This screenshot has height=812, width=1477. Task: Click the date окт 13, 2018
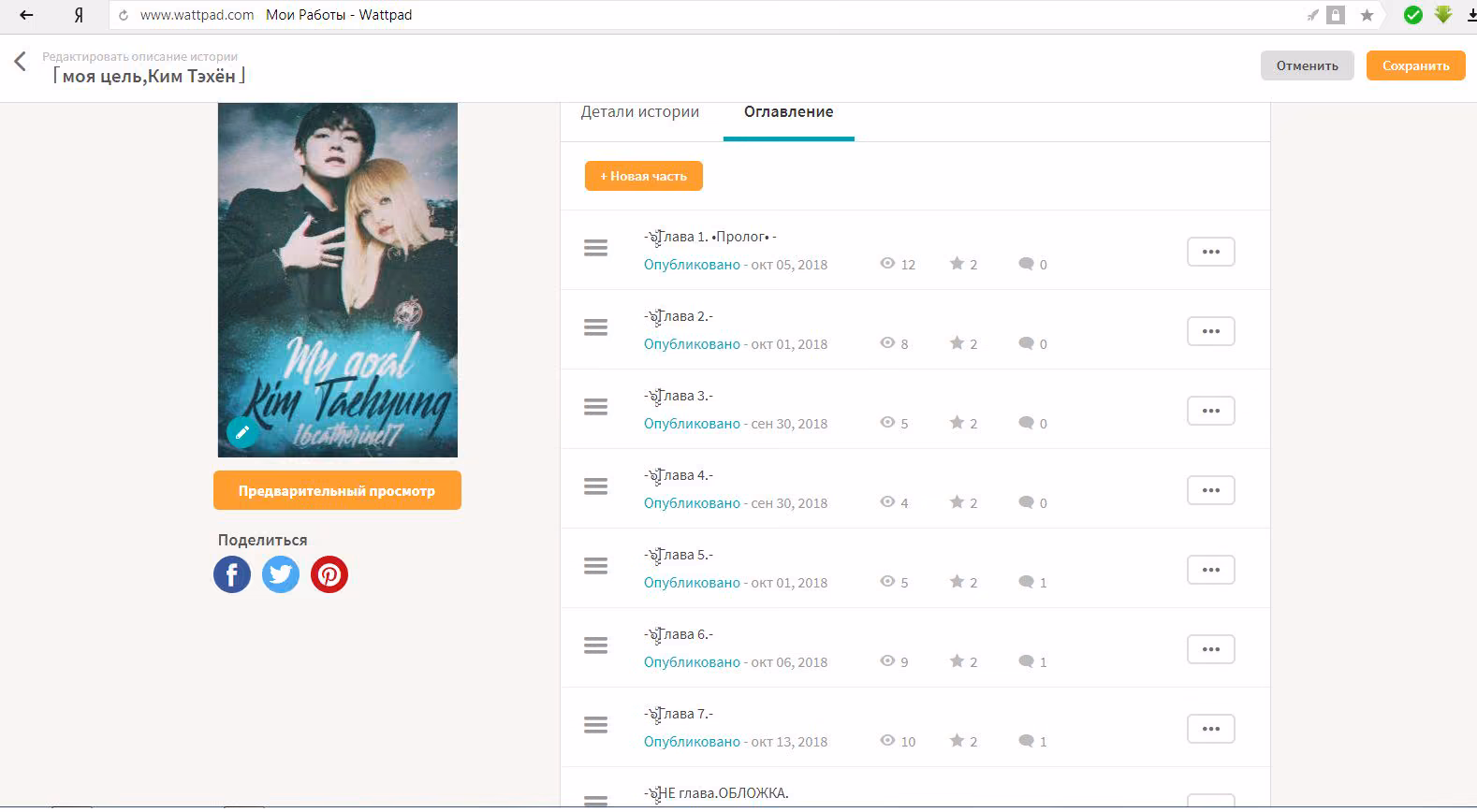(789, 742)
